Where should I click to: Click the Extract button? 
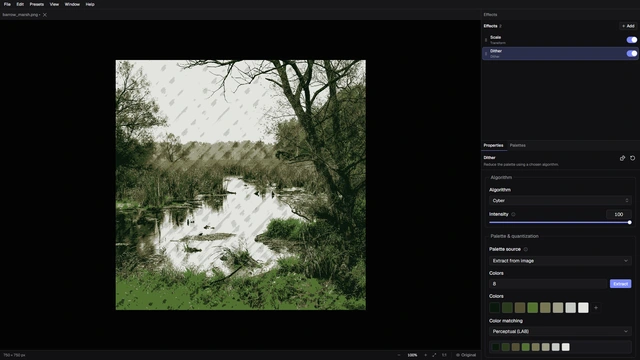pos(620,284)
